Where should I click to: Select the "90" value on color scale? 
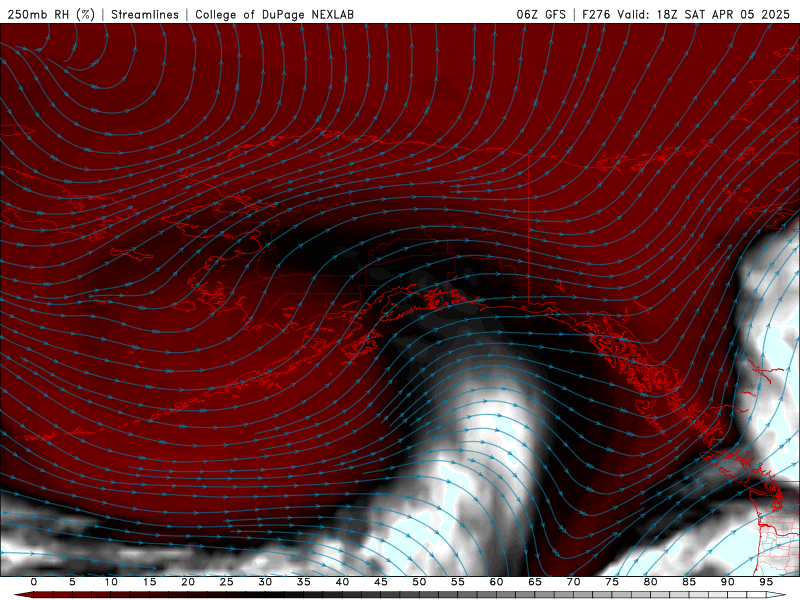pos(728,582)
